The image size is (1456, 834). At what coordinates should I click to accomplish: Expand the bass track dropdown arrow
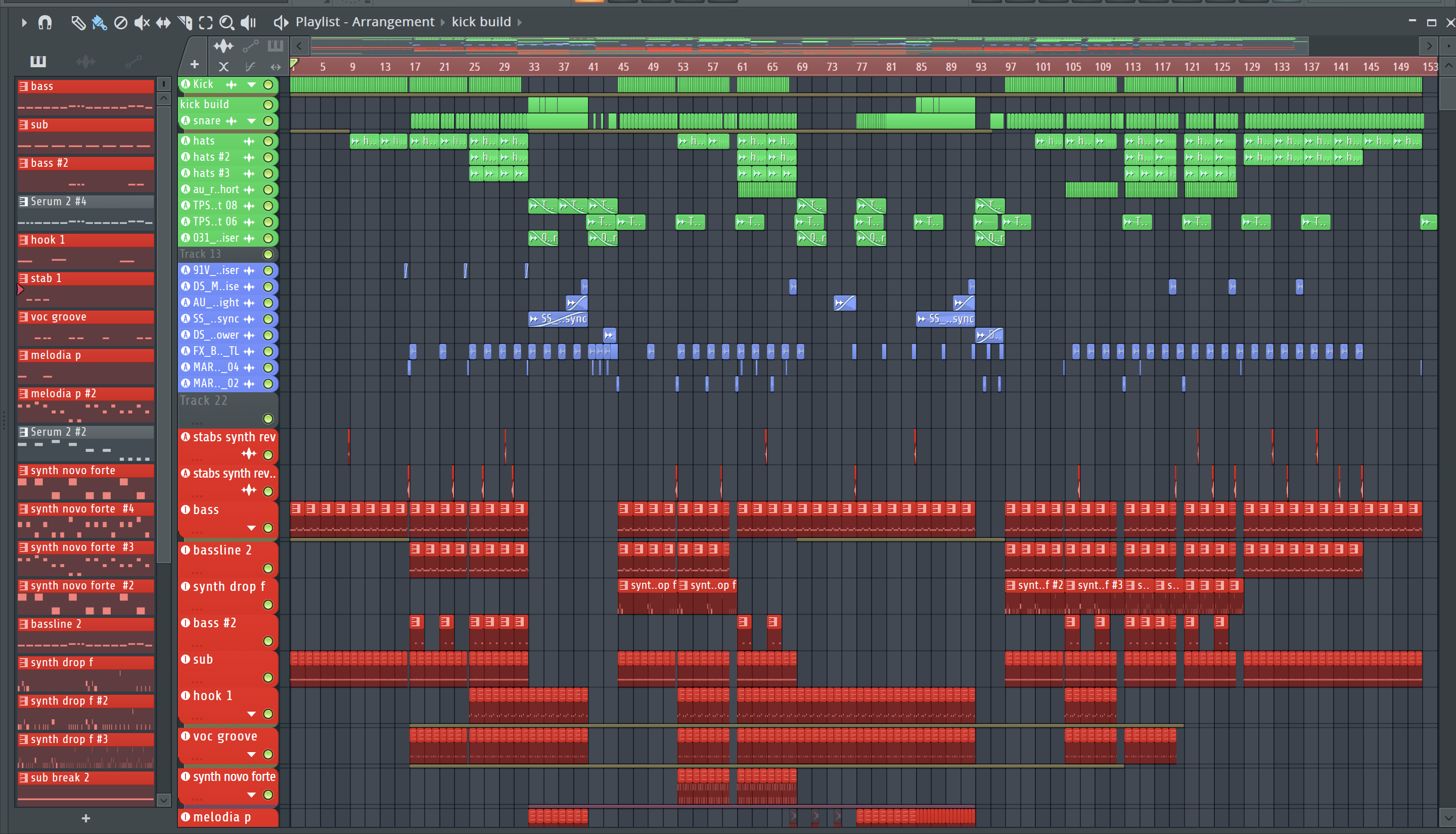pyautogui.click(x=251, y=528)
